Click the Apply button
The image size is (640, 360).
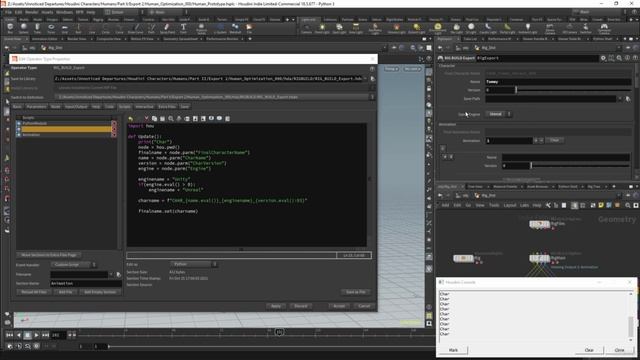pos(276,306)
